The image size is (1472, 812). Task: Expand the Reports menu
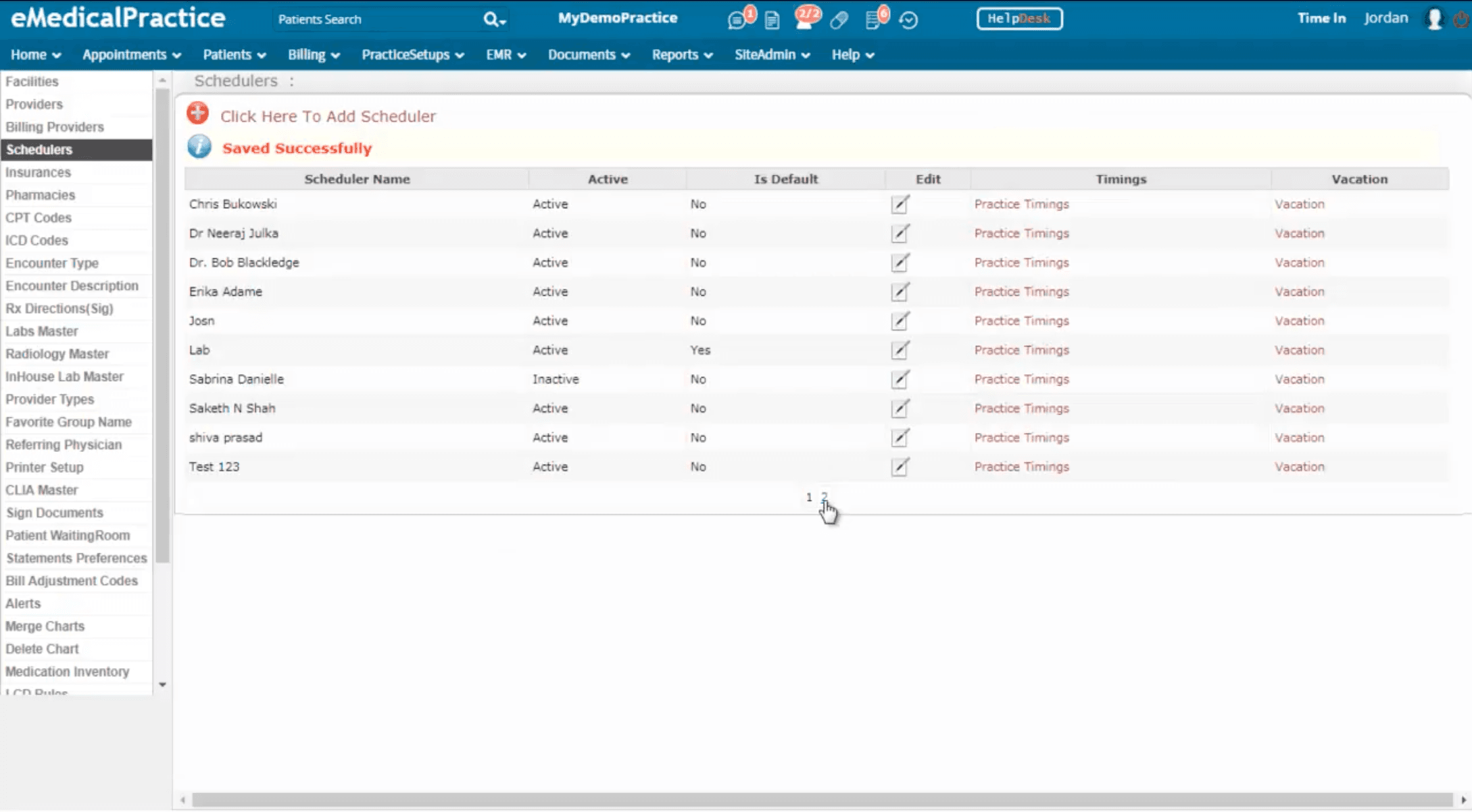click(x=681, y=55)
